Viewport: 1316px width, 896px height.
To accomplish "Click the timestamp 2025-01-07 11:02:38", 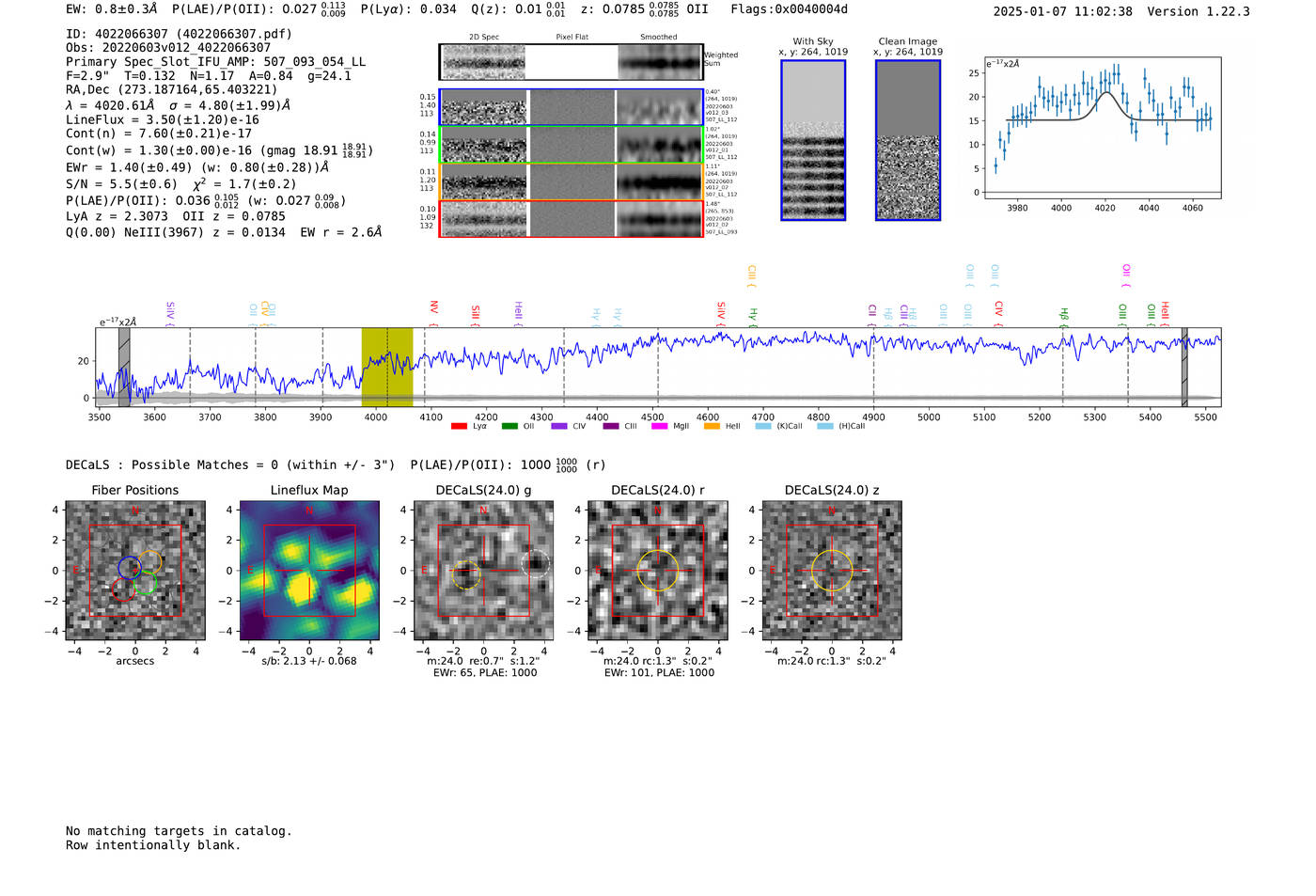I will click(x=1062, y=12).
